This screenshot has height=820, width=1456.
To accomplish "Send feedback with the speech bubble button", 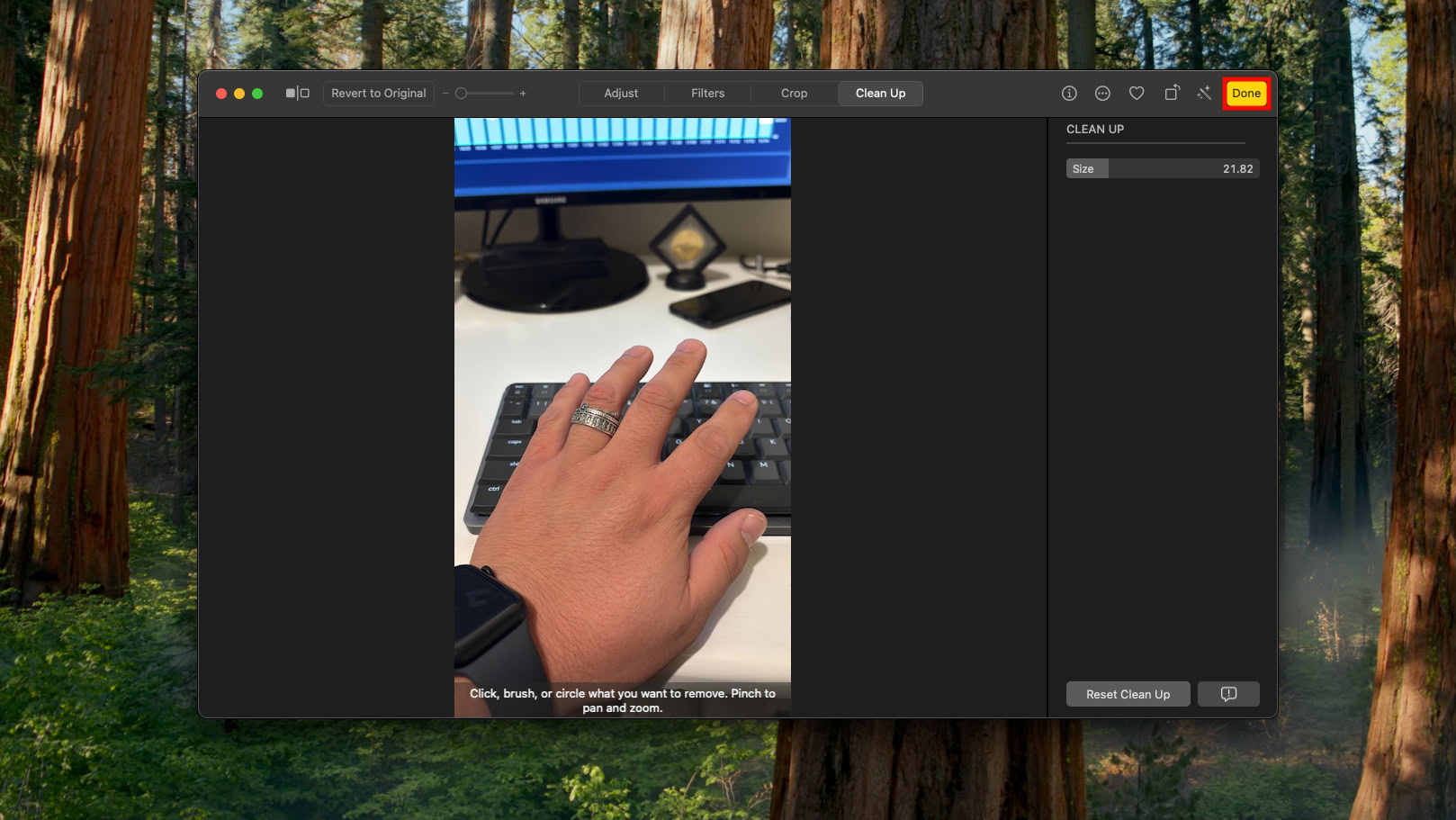I will [x=1228, y=694].
